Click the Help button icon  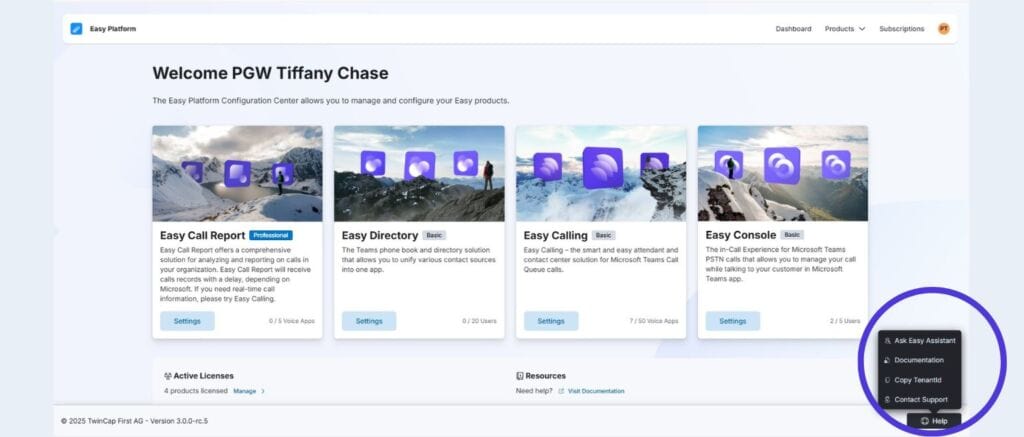[925, 421]
